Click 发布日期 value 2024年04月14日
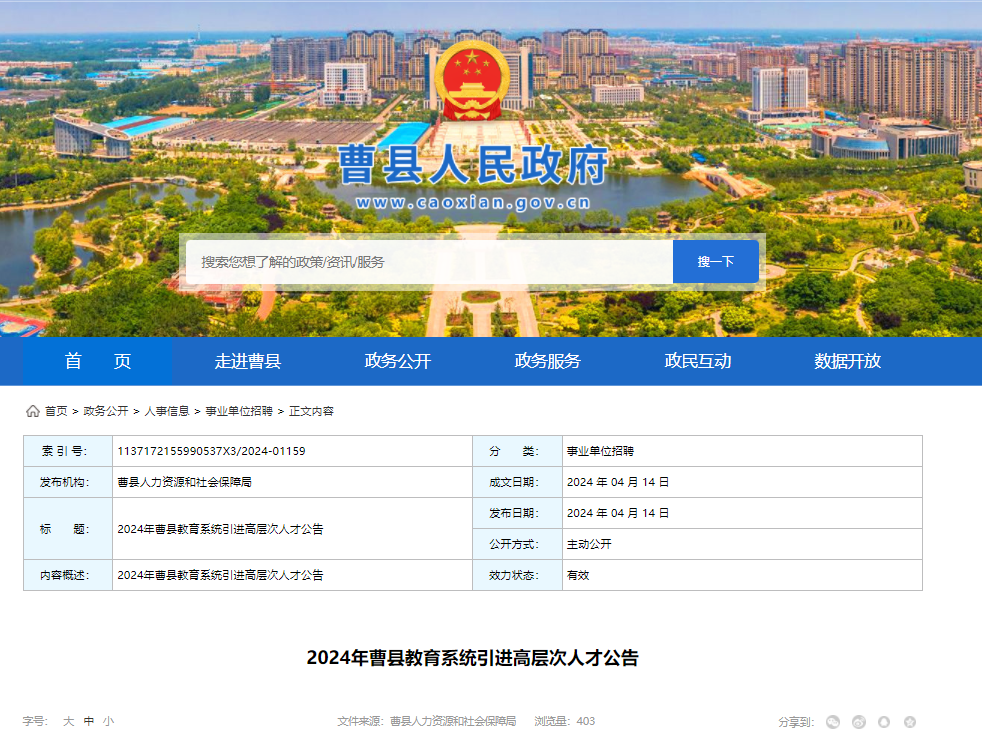982x746 pixels. [x=618, y=513]
